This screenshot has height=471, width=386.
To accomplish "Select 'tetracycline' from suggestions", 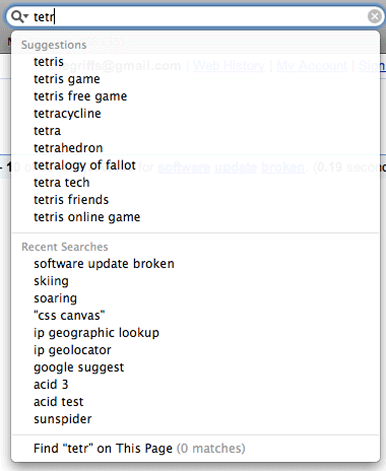I will pos(196,114).
